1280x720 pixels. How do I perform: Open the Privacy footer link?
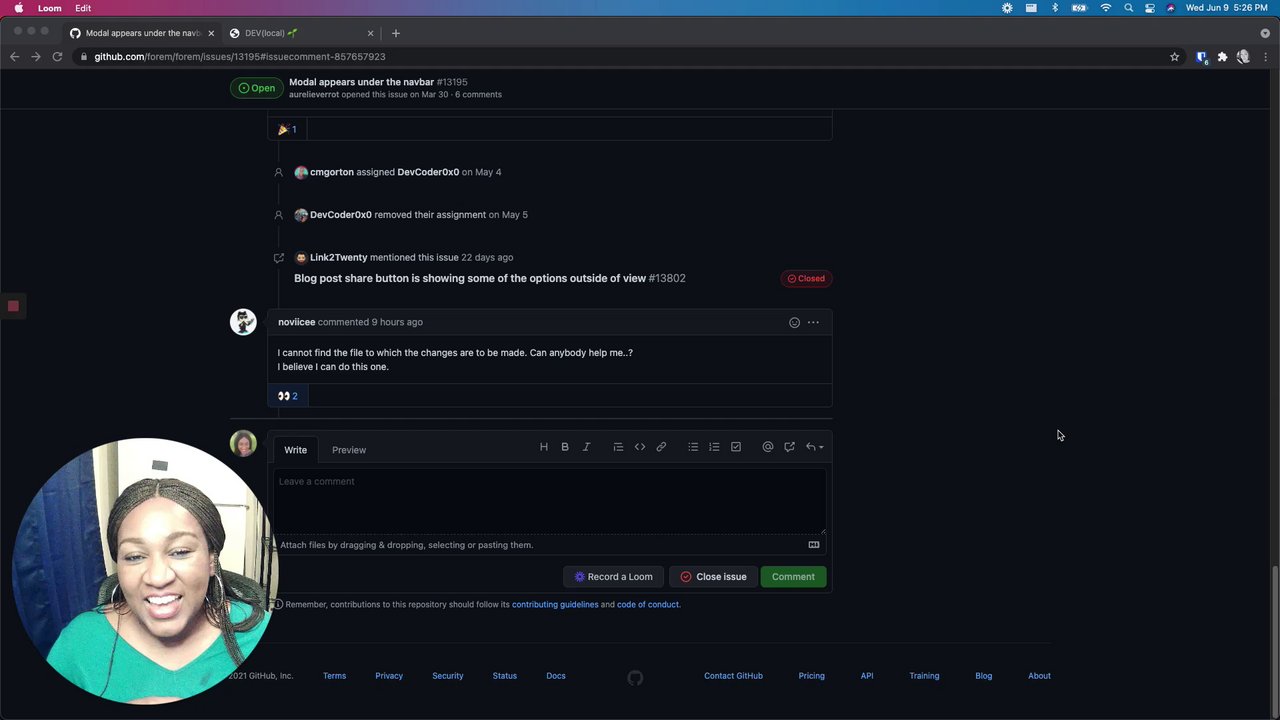[x=389, y=676]
